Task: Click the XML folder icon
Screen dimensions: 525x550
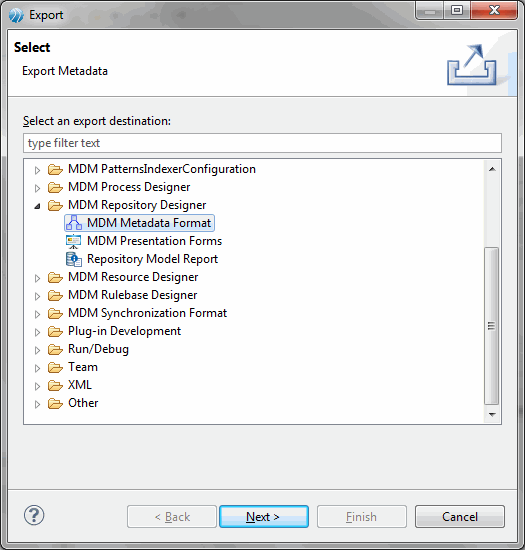Action: 55,385
